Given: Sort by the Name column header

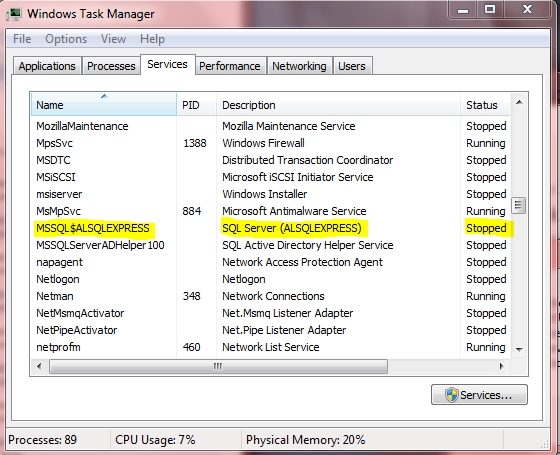Looking at the screenshot, I should (104, 105).
